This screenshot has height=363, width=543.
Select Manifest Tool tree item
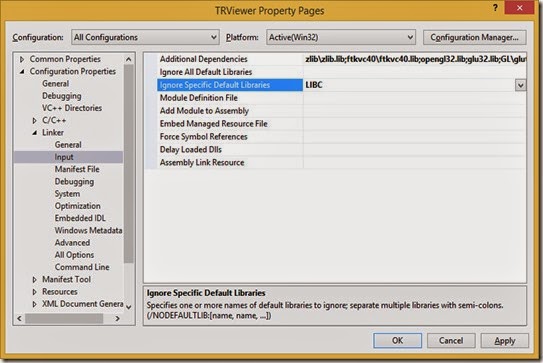click(x=66, y=280)
